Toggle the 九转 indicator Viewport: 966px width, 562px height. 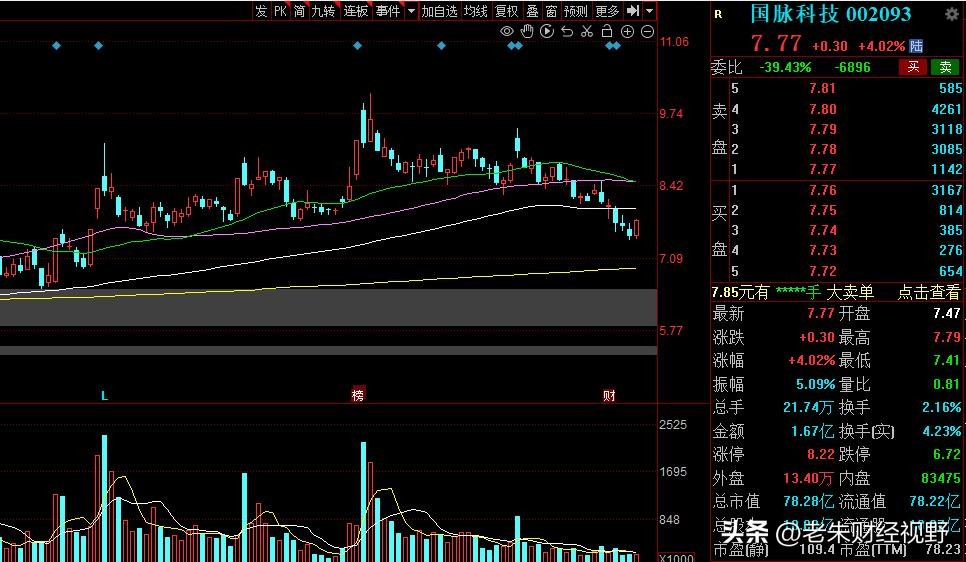(x=323, y=11)
